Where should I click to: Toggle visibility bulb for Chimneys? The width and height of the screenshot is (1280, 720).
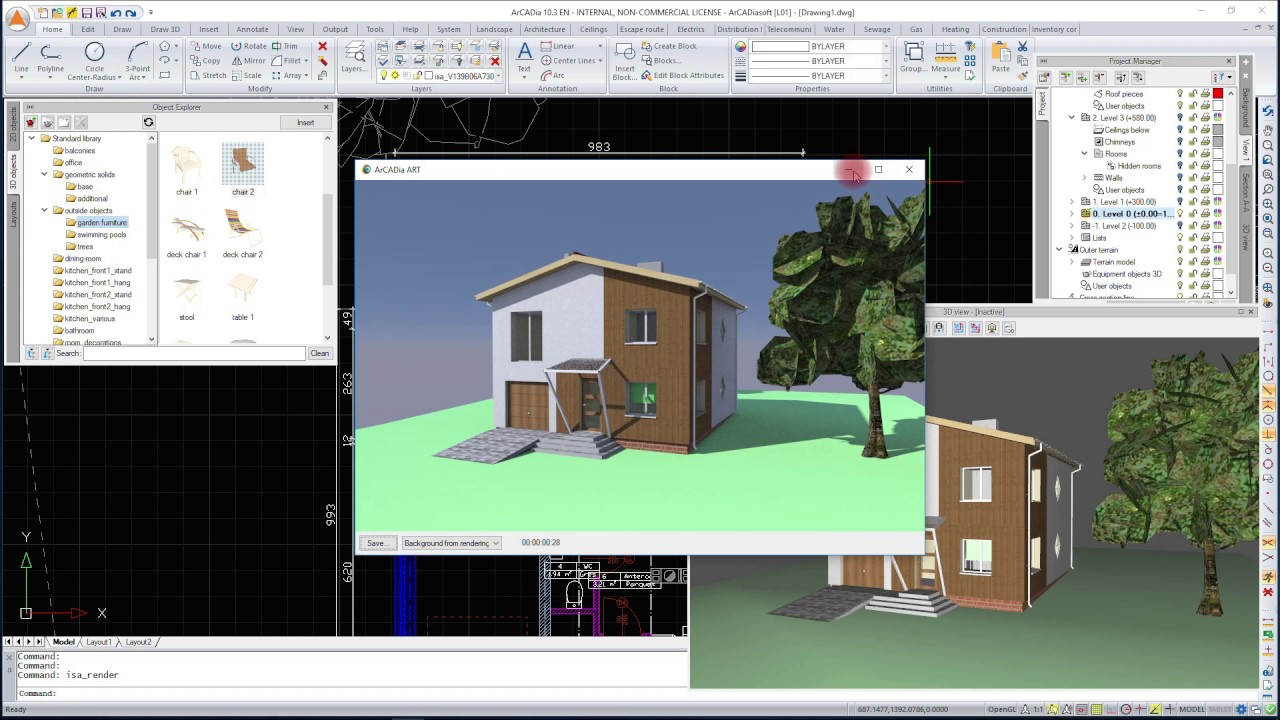1180,142
